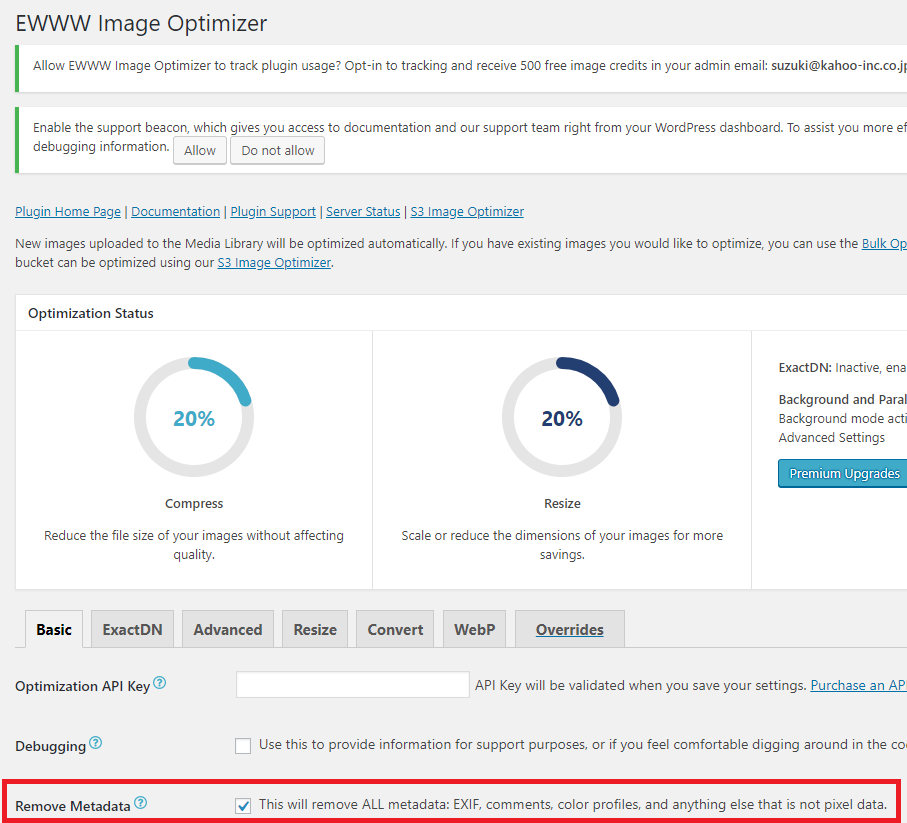
Task: Click help icon beside Debugging label
Action: pyautogui.click(x=96, y=744)
